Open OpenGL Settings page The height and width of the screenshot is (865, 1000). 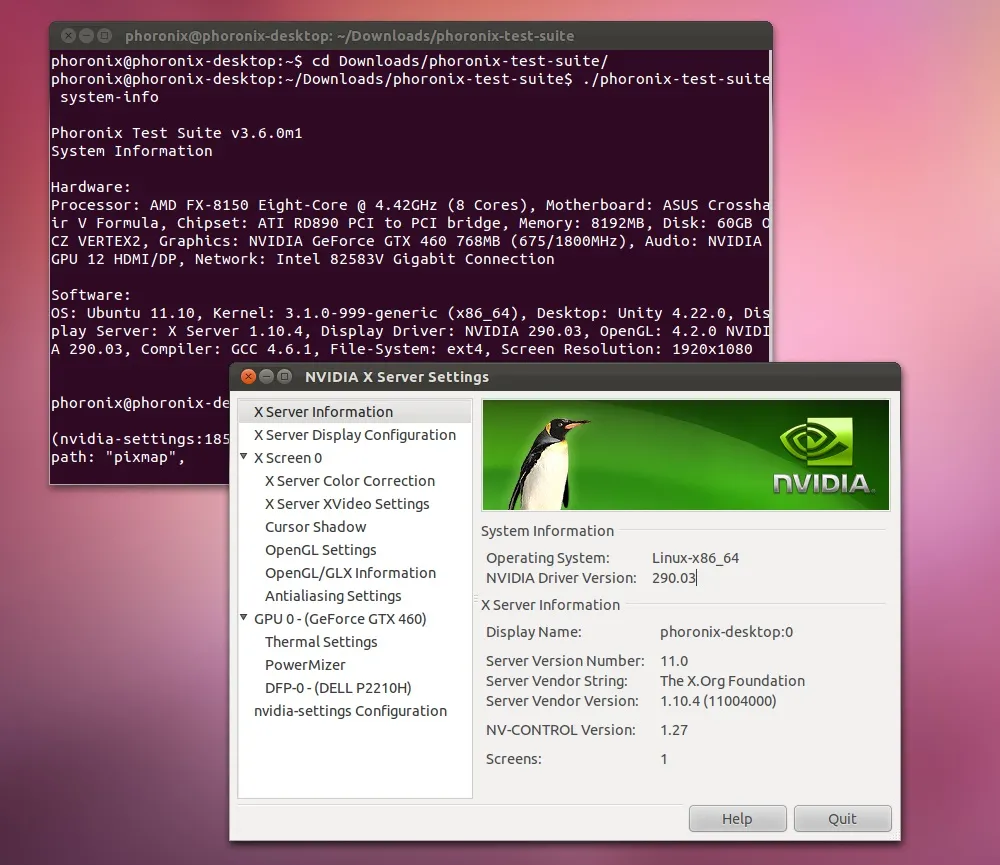(x=320, y=550)
